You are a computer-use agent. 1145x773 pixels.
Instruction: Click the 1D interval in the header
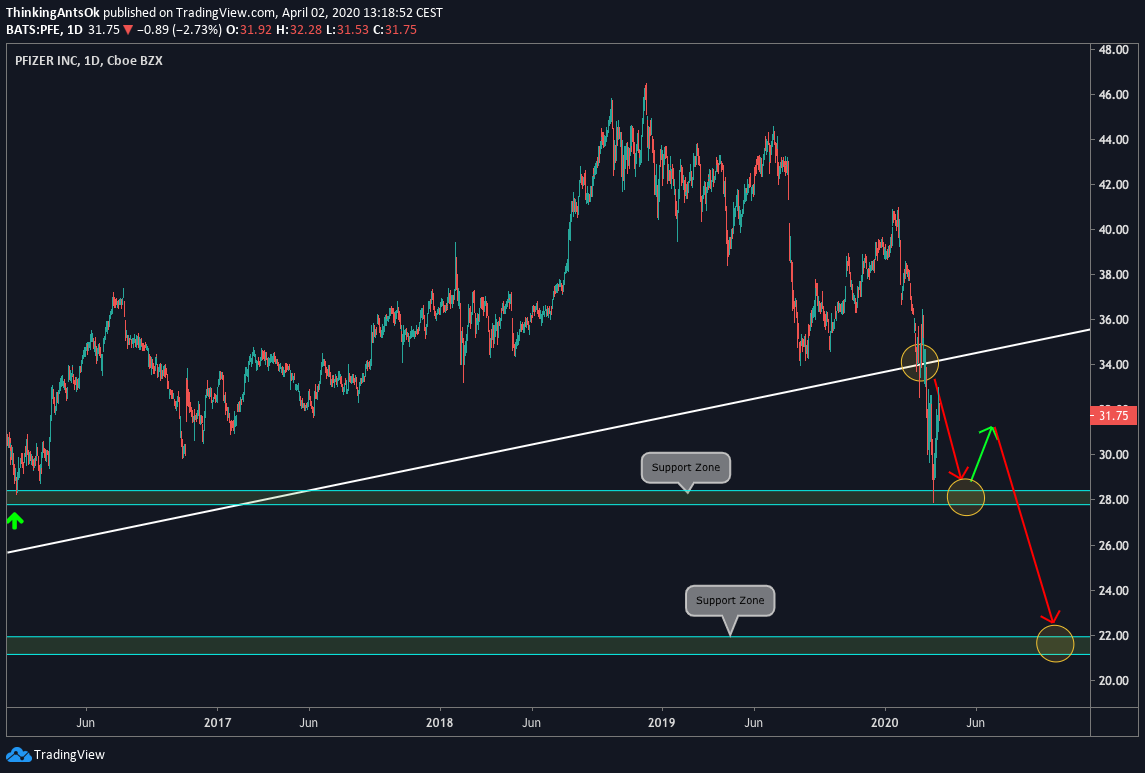click(74, 30)
